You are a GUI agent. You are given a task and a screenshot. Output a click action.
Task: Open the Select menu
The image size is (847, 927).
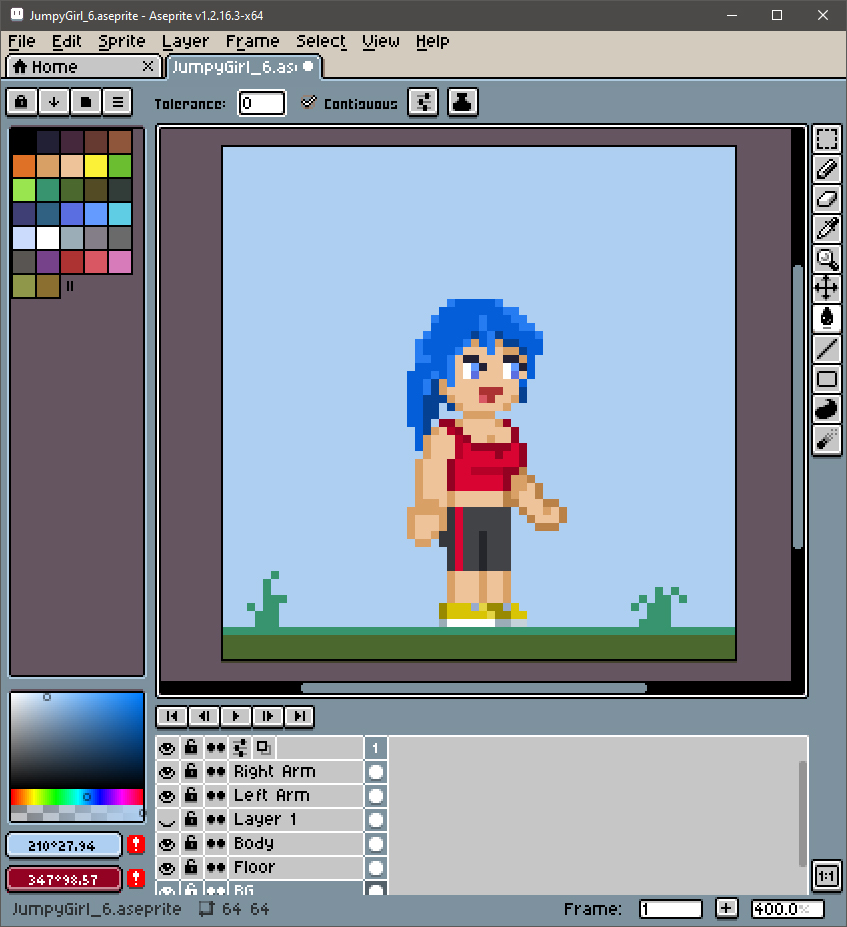(x=321, y=41)
